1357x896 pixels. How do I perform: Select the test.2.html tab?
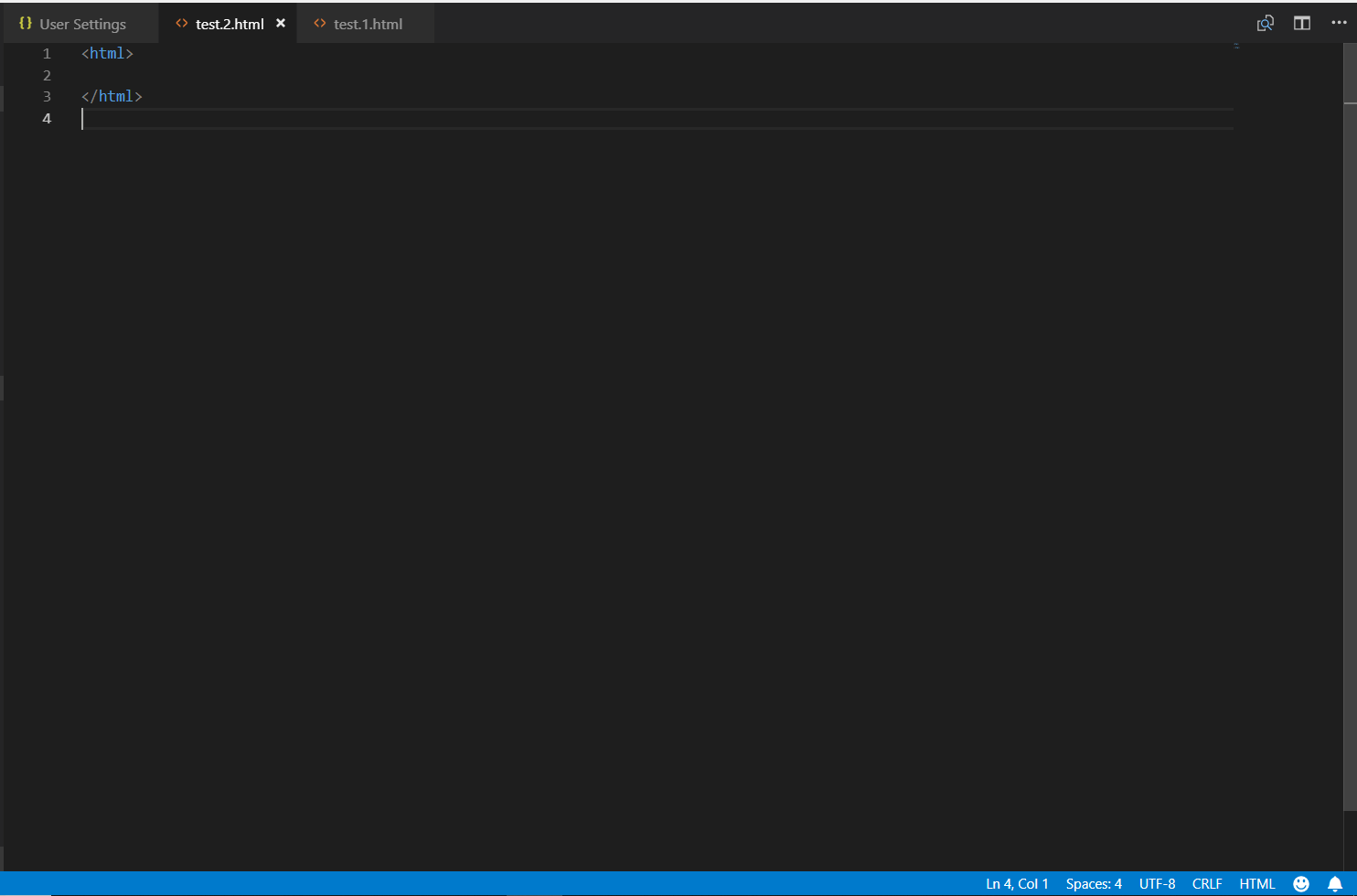[x=229, y=24]
